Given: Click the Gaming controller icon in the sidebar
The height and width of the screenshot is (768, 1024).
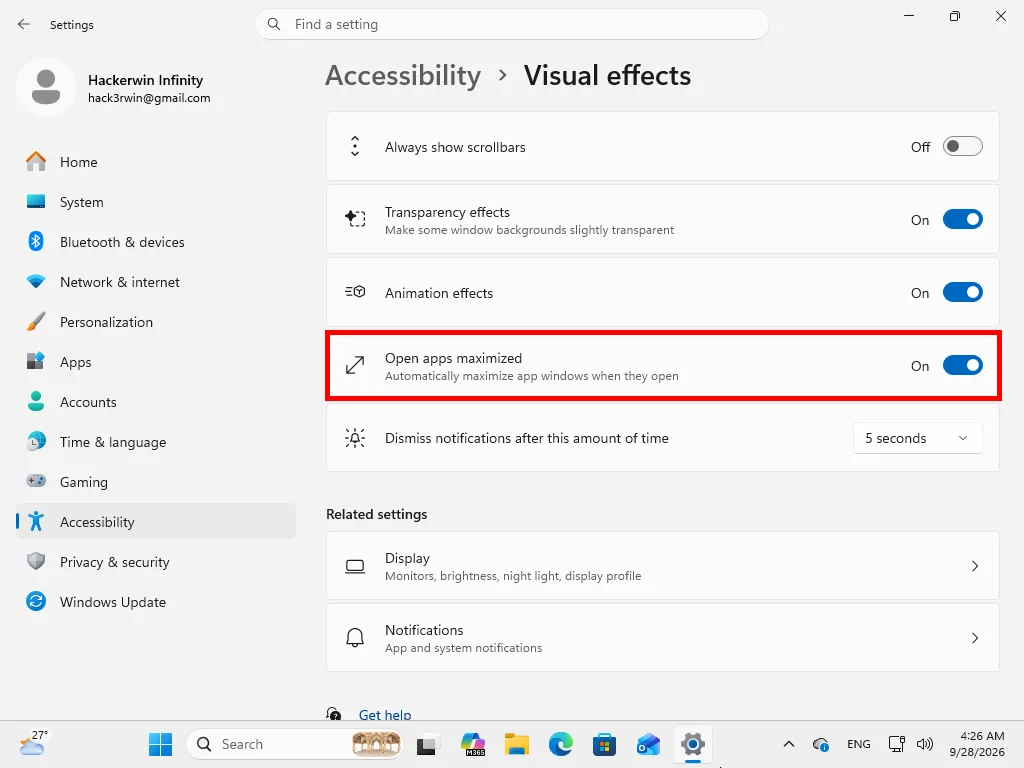Looking at the screenshot, I should [36, 481].
